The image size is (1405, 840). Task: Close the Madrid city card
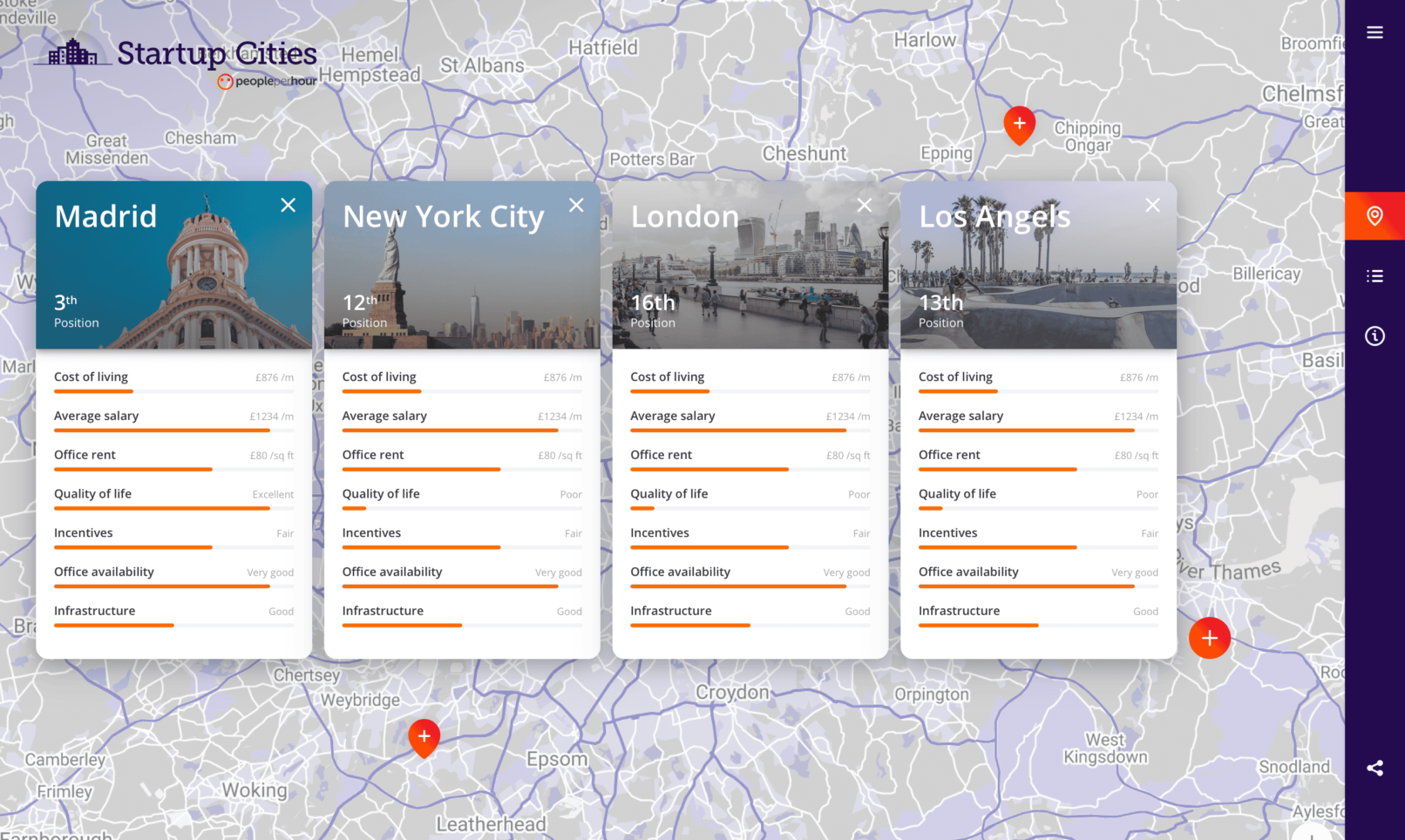click(x=288, y=205)
